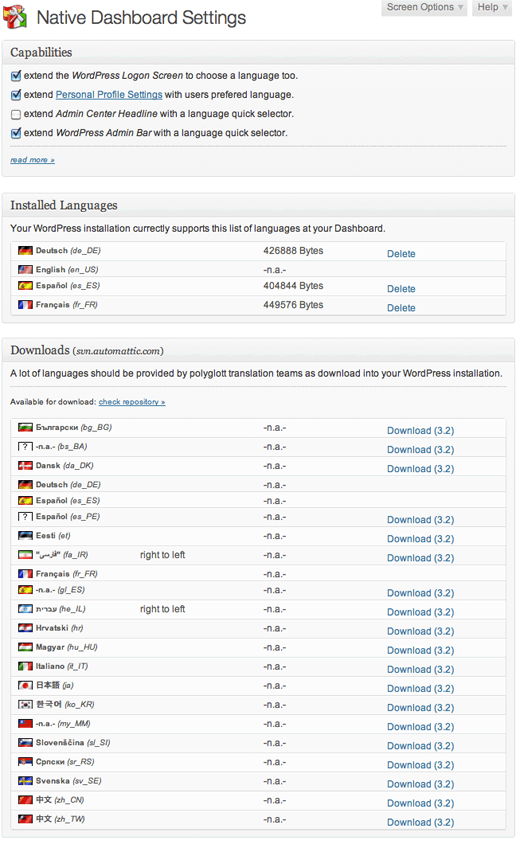
Task: Enable Admin Center Headline language selector
Action: (x=16, y=115)
